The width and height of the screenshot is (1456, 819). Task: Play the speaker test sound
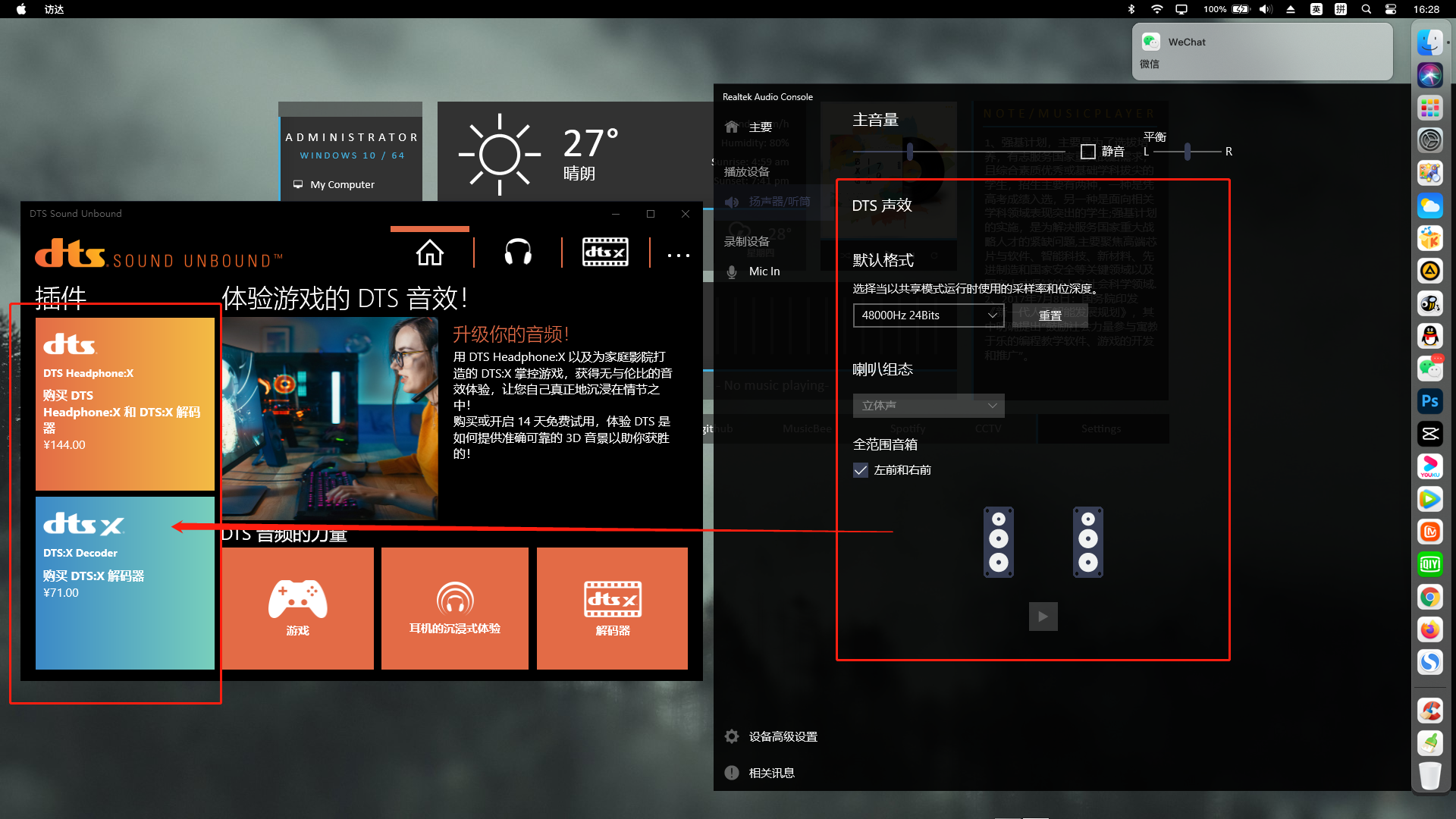(1043, 617)
